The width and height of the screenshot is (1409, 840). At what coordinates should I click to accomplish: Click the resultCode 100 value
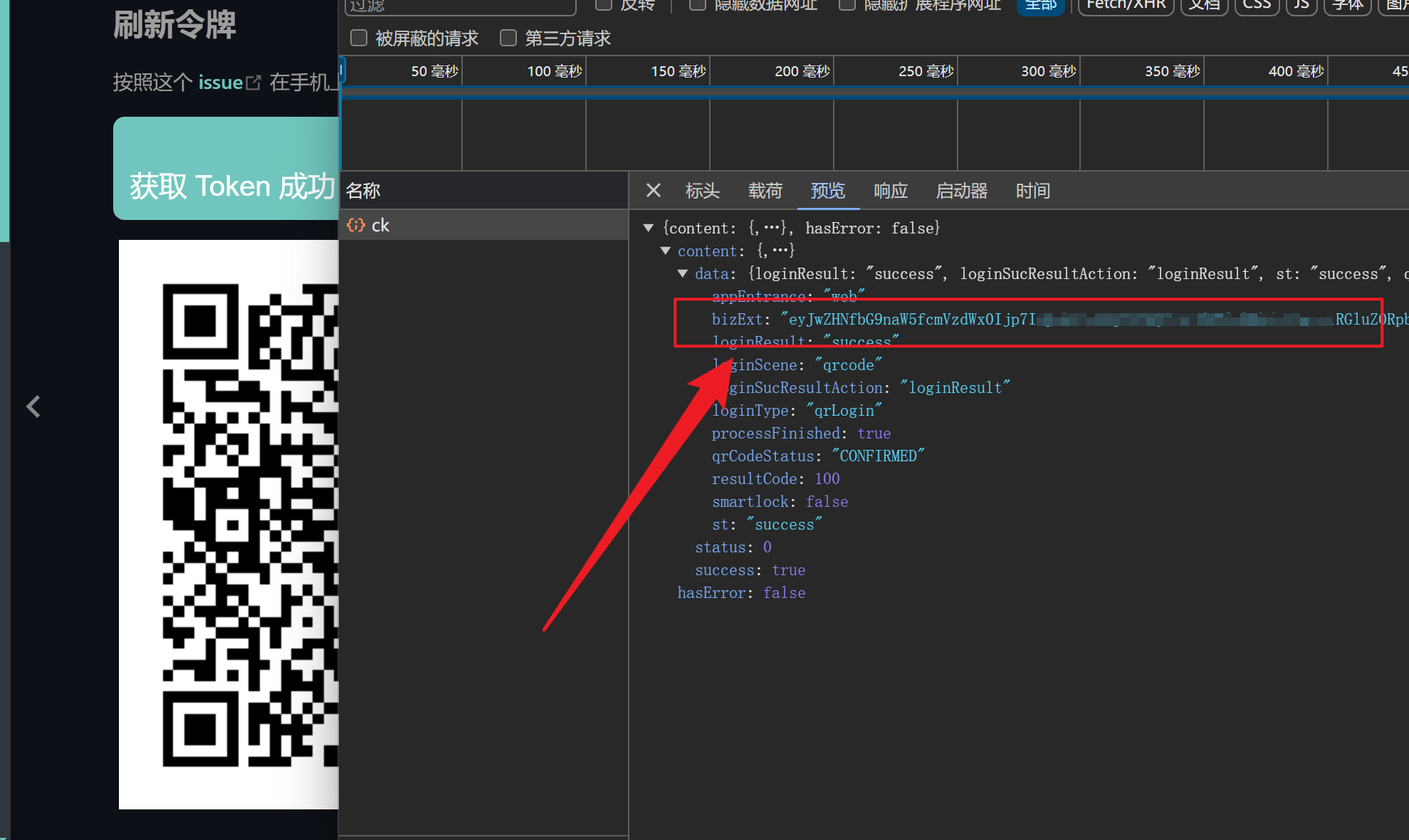[x=827, y=478]
